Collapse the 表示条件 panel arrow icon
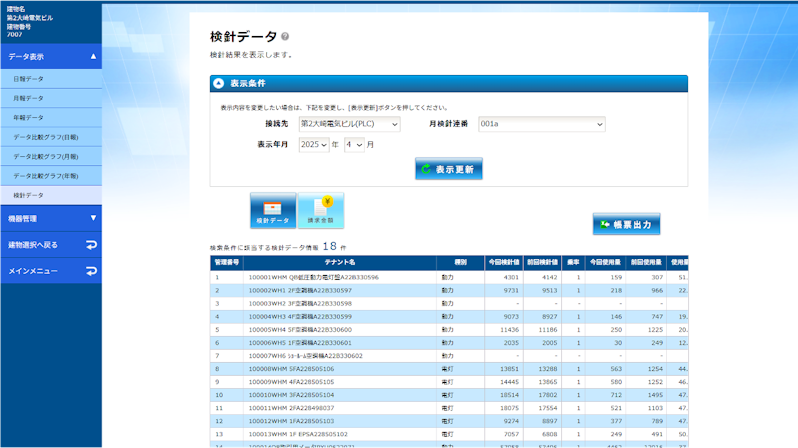The width and height of the screenshot is (798, 448). 218,84
